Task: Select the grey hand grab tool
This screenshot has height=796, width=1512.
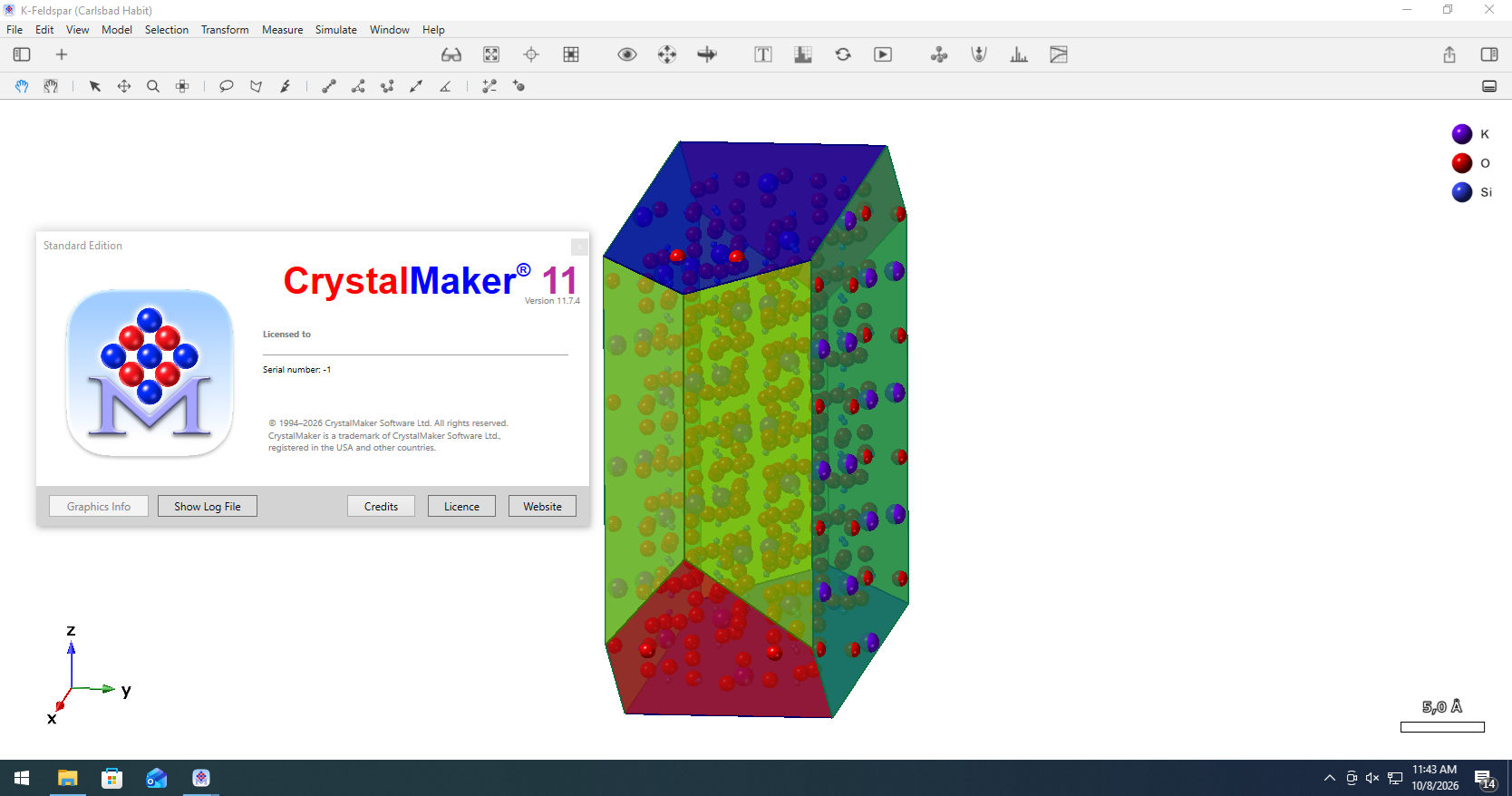Action: tap(51, 86)
